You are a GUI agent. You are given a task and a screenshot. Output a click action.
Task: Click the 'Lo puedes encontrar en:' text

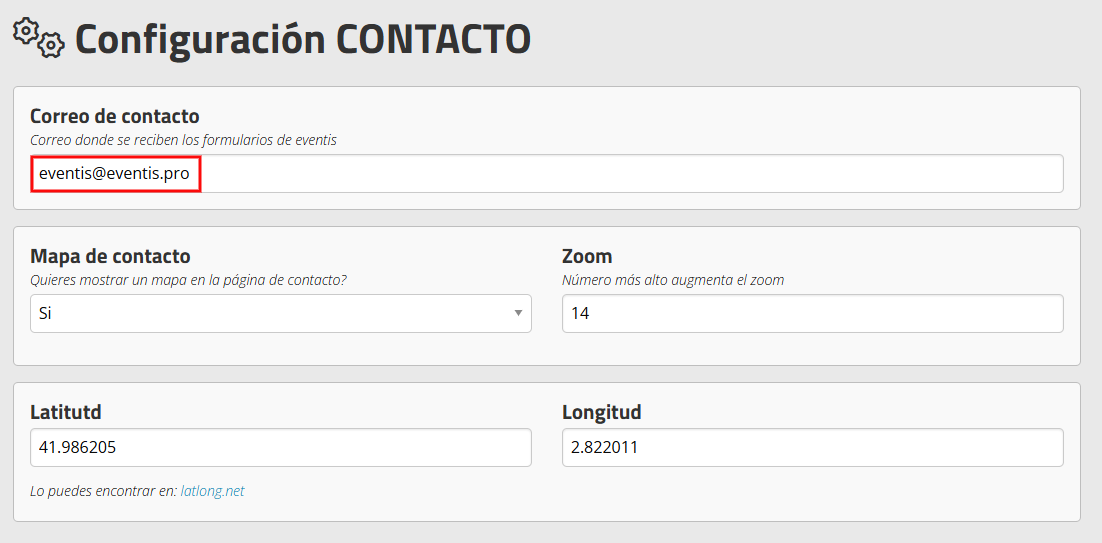[x=103, y=491]
